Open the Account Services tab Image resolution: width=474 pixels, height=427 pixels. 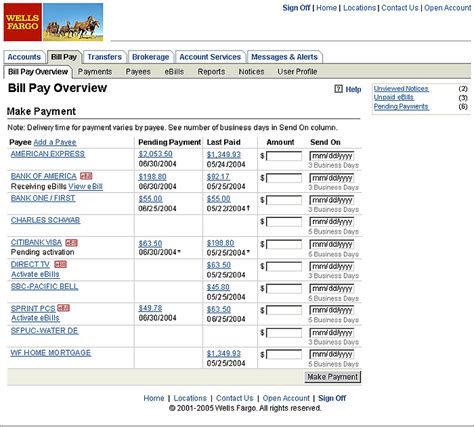210,57
